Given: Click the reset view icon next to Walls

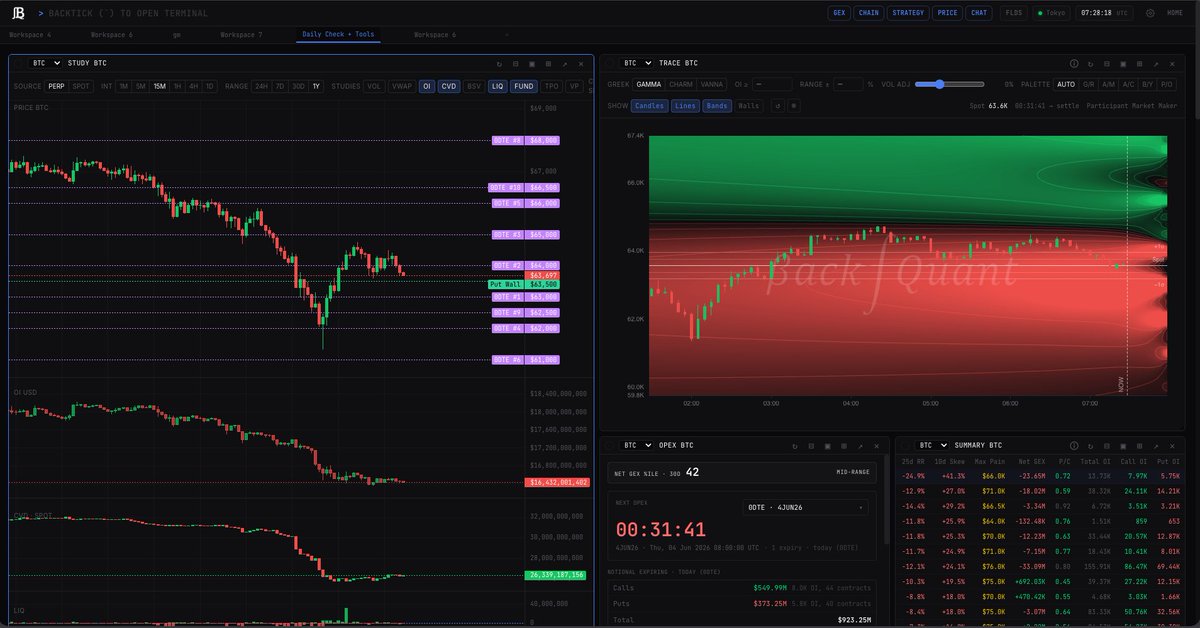Looking at the screenshot, I should pos(777,105).
